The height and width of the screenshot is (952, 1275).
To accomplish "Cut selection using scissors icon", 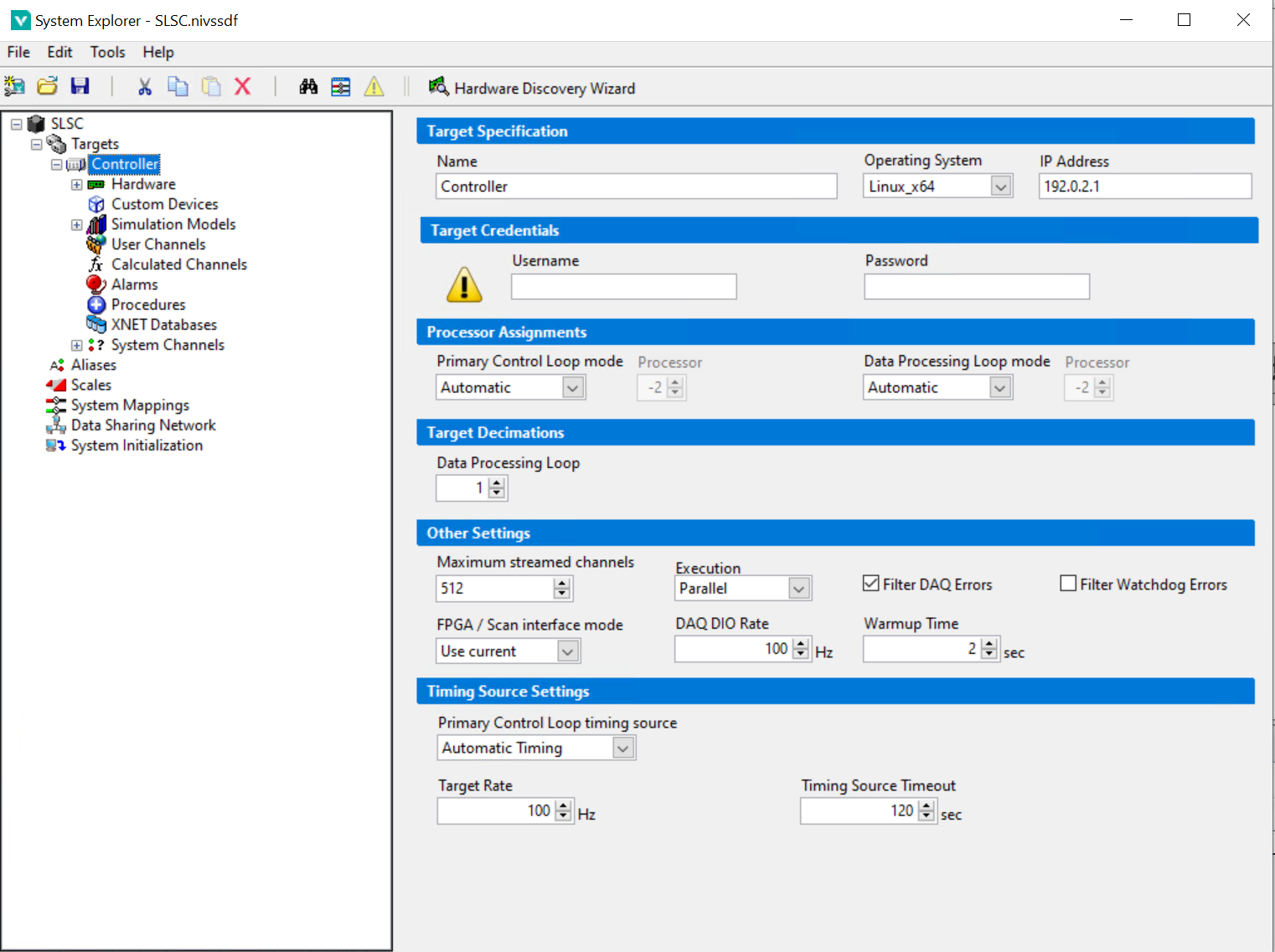I will (x=145, y=86).
